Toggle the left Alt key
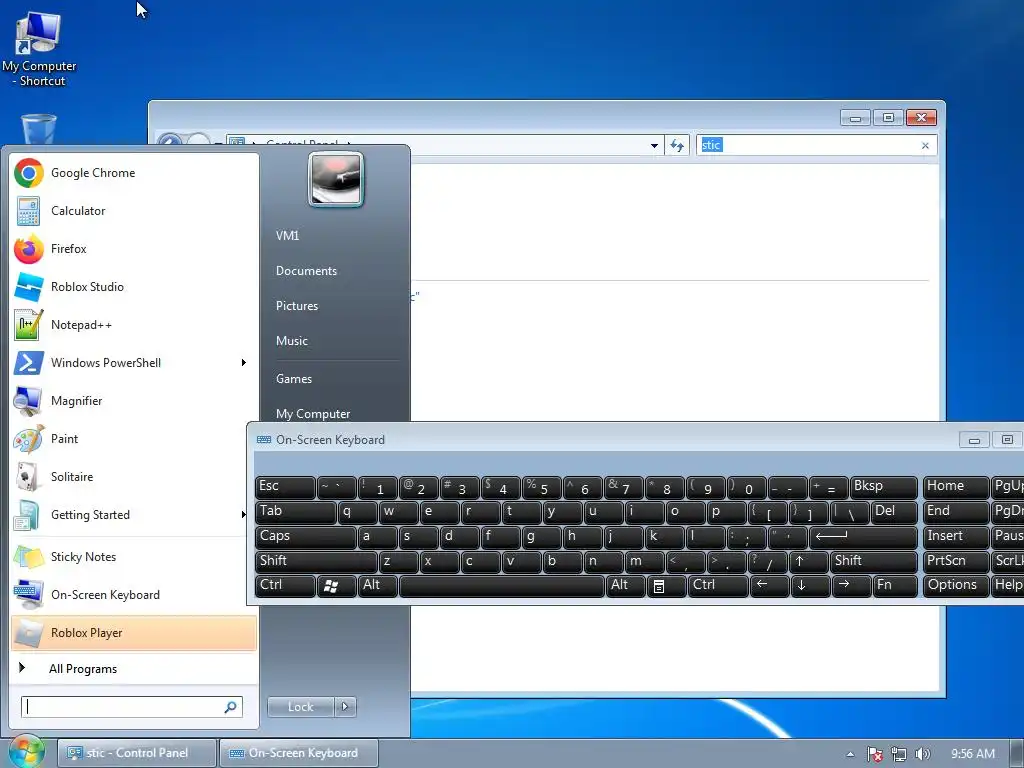The image size is (1024, 768). pos(378,585)
